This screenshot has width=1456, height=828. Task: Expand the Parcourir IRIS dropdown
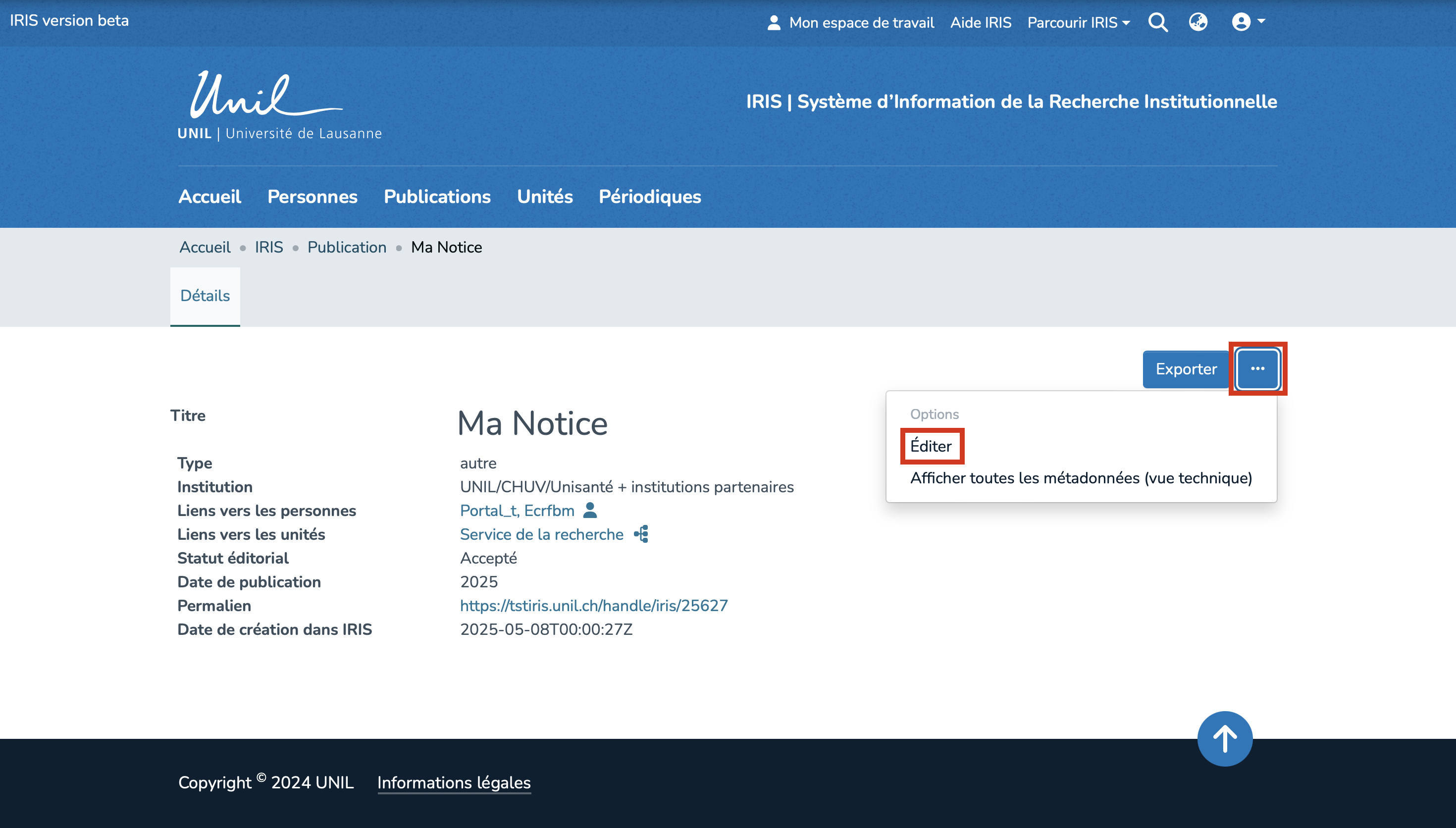click(1078, 23)
